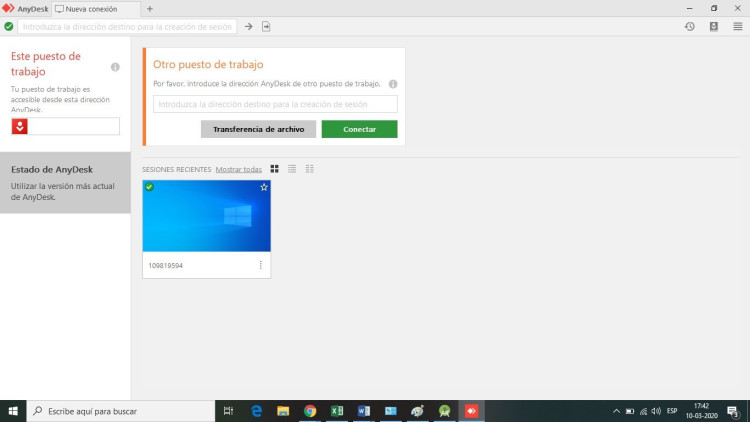This screenshot has width=750, height=422.
Task: Click the volume icon in system tray
Action: [656, 411]
